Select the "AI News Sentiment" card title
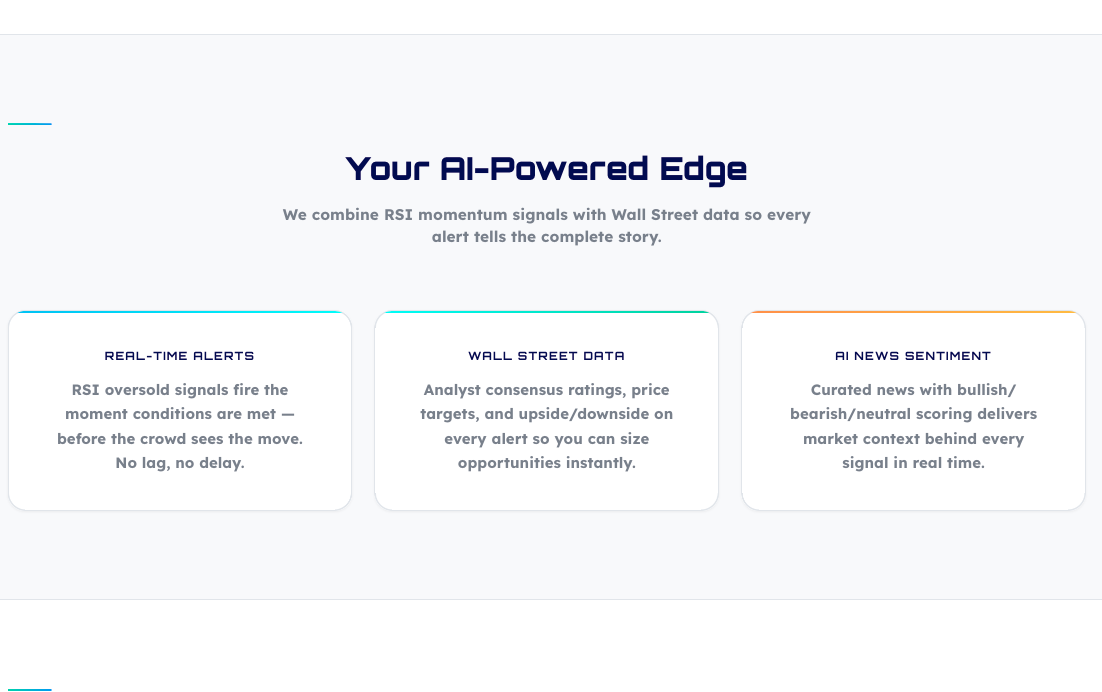 (913, 356)
